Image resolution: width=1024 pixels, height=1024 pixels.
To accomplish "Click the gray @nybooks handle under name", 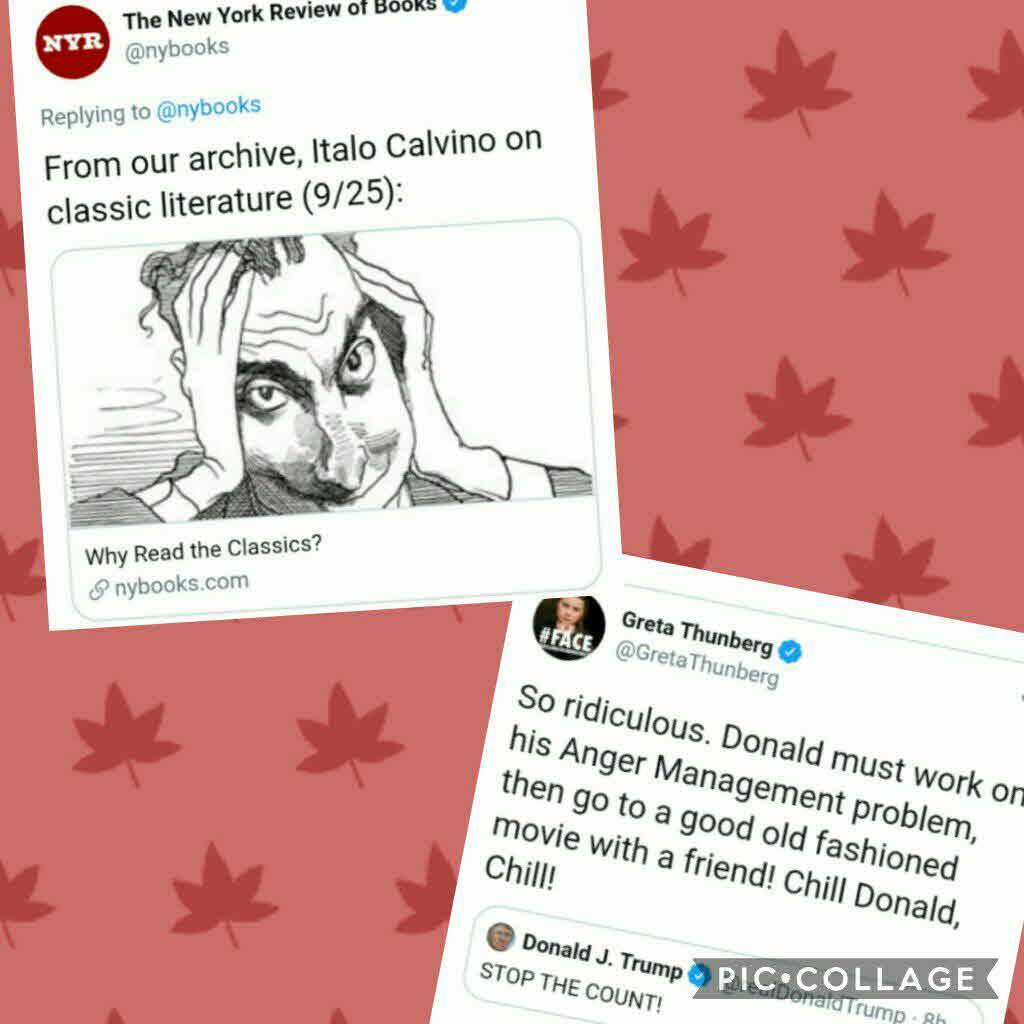I will coord(177,49).
